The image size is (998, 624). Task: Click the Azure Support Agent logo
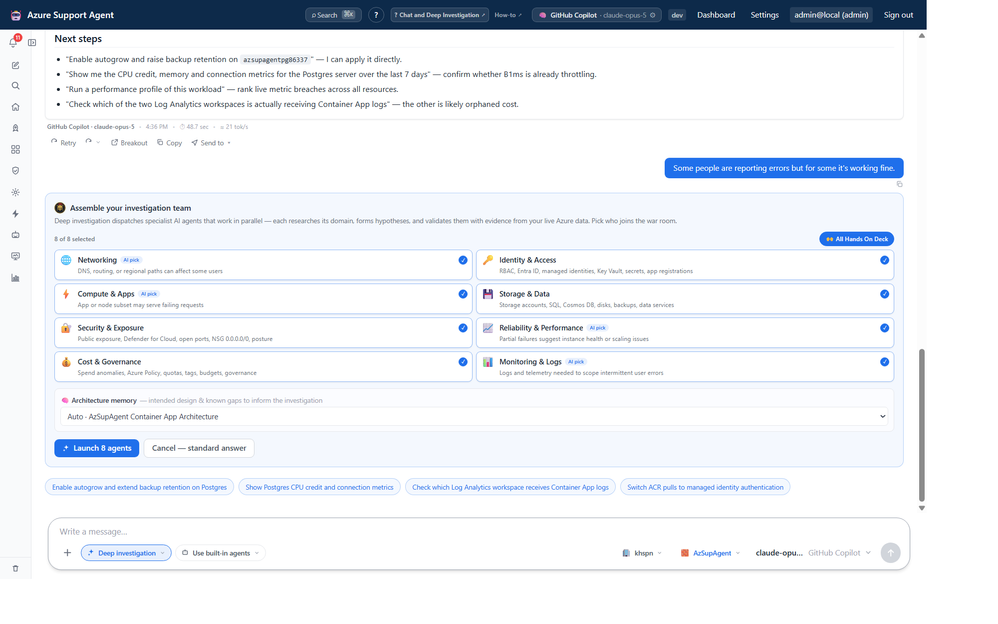point(16,15)
